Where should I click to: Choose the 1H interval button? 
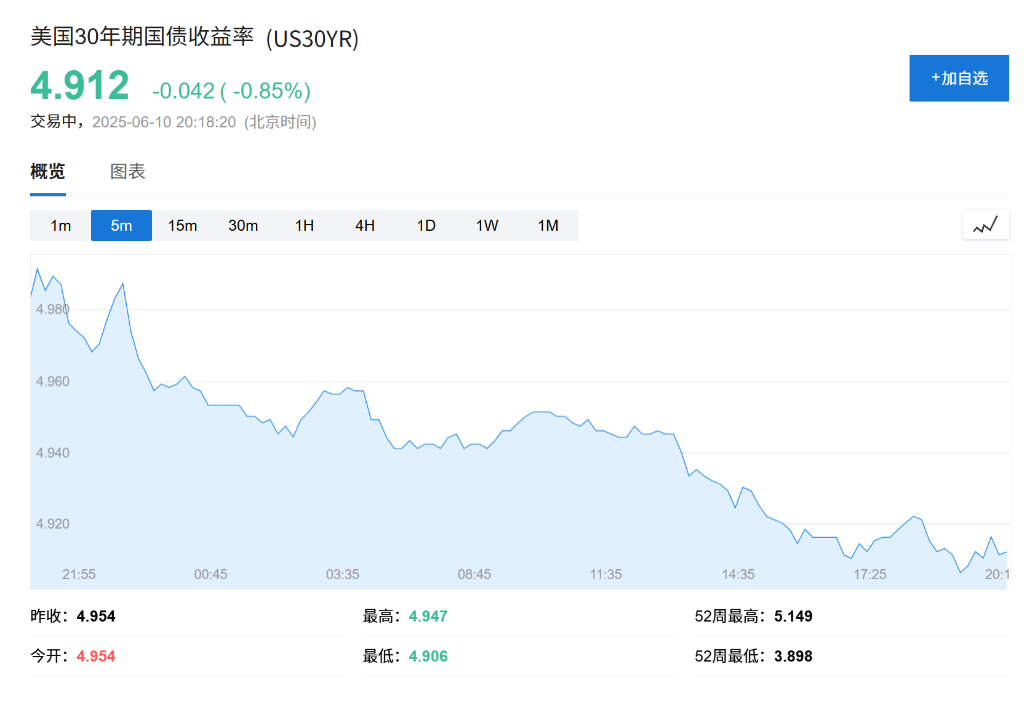coord(304,226)
